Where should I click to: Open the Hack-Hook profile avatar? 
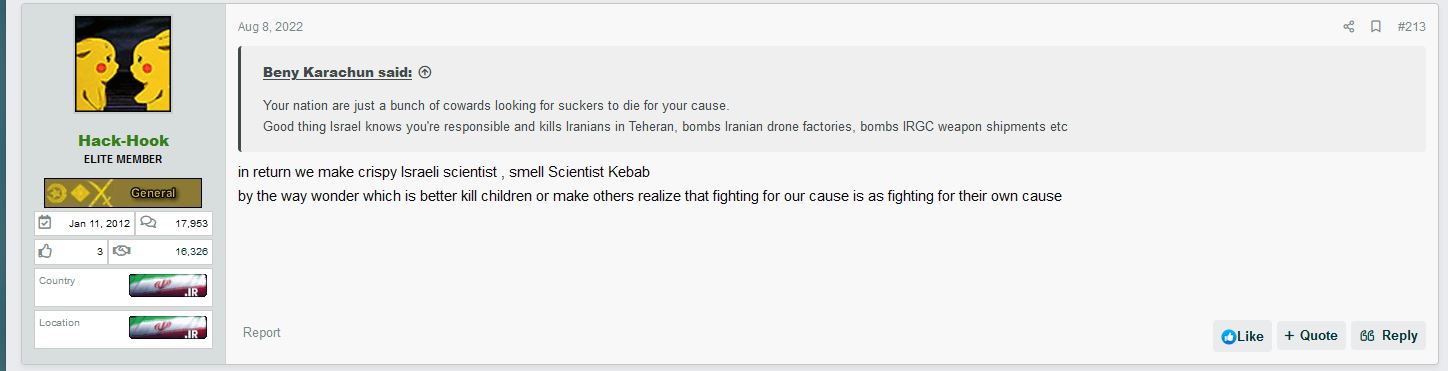point(123,64)
